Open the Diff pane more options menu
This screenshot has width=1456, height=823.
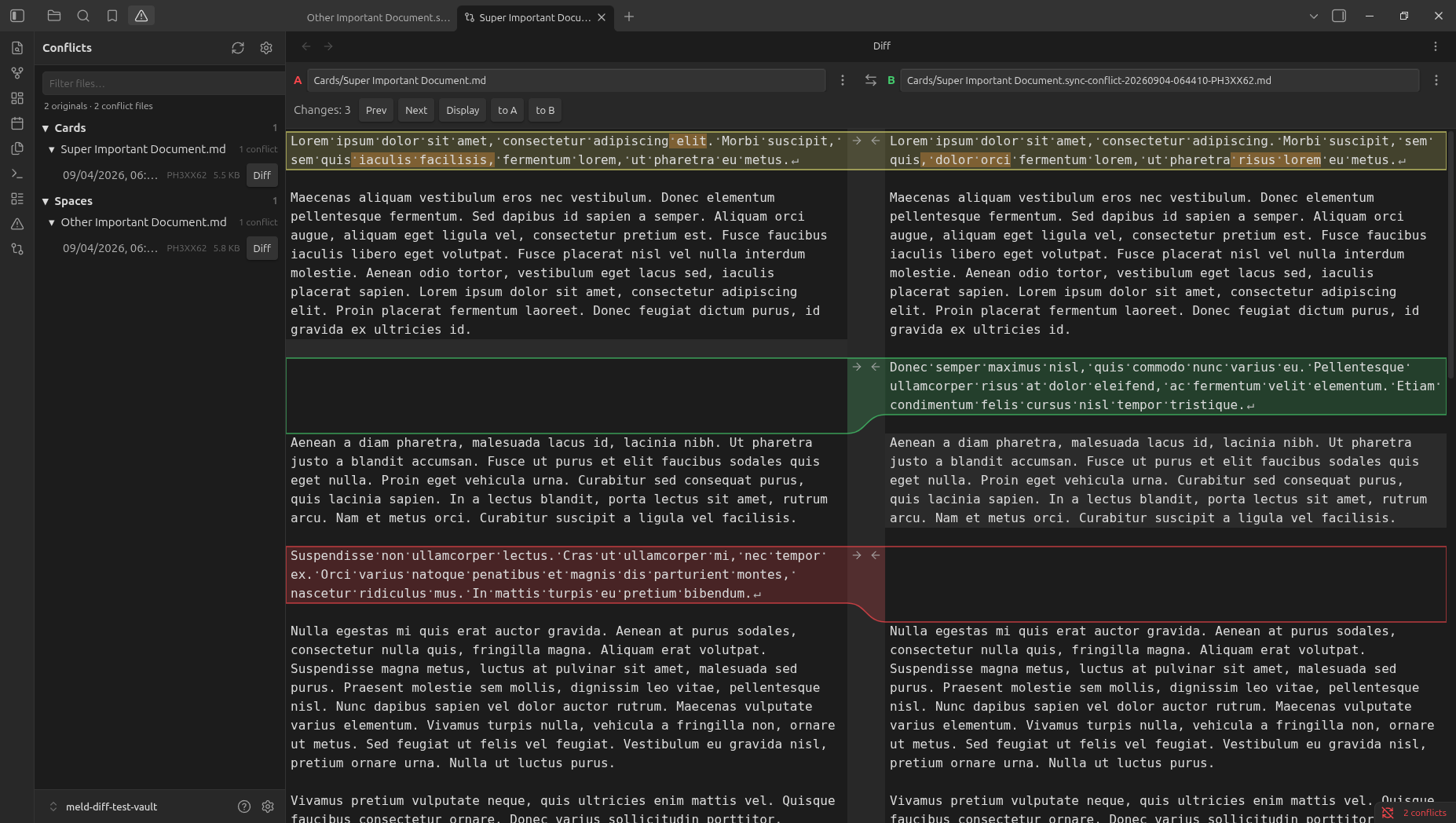(1436, 46)
